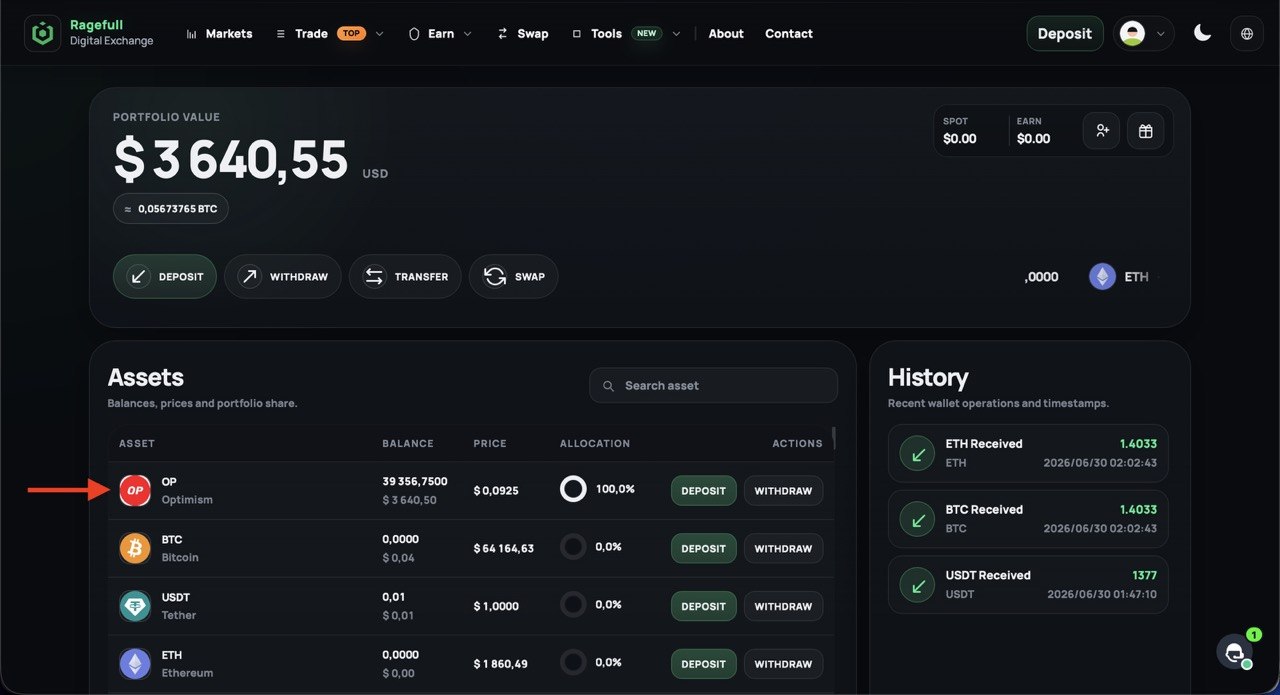The height and width of the screenshot is (695, 1280).
Task: Click the ETH allocation ring chart
Action: (573, 662)
